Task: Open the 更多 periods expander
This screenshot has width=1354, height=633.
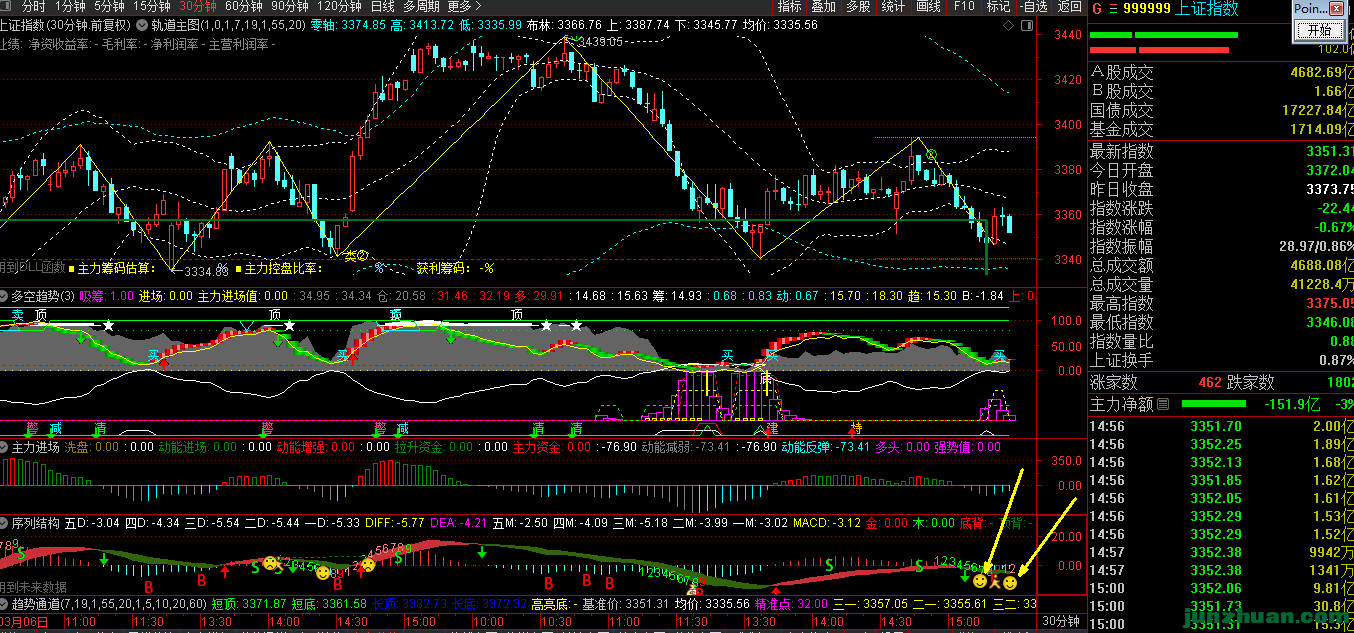Action: coord(464,7)
